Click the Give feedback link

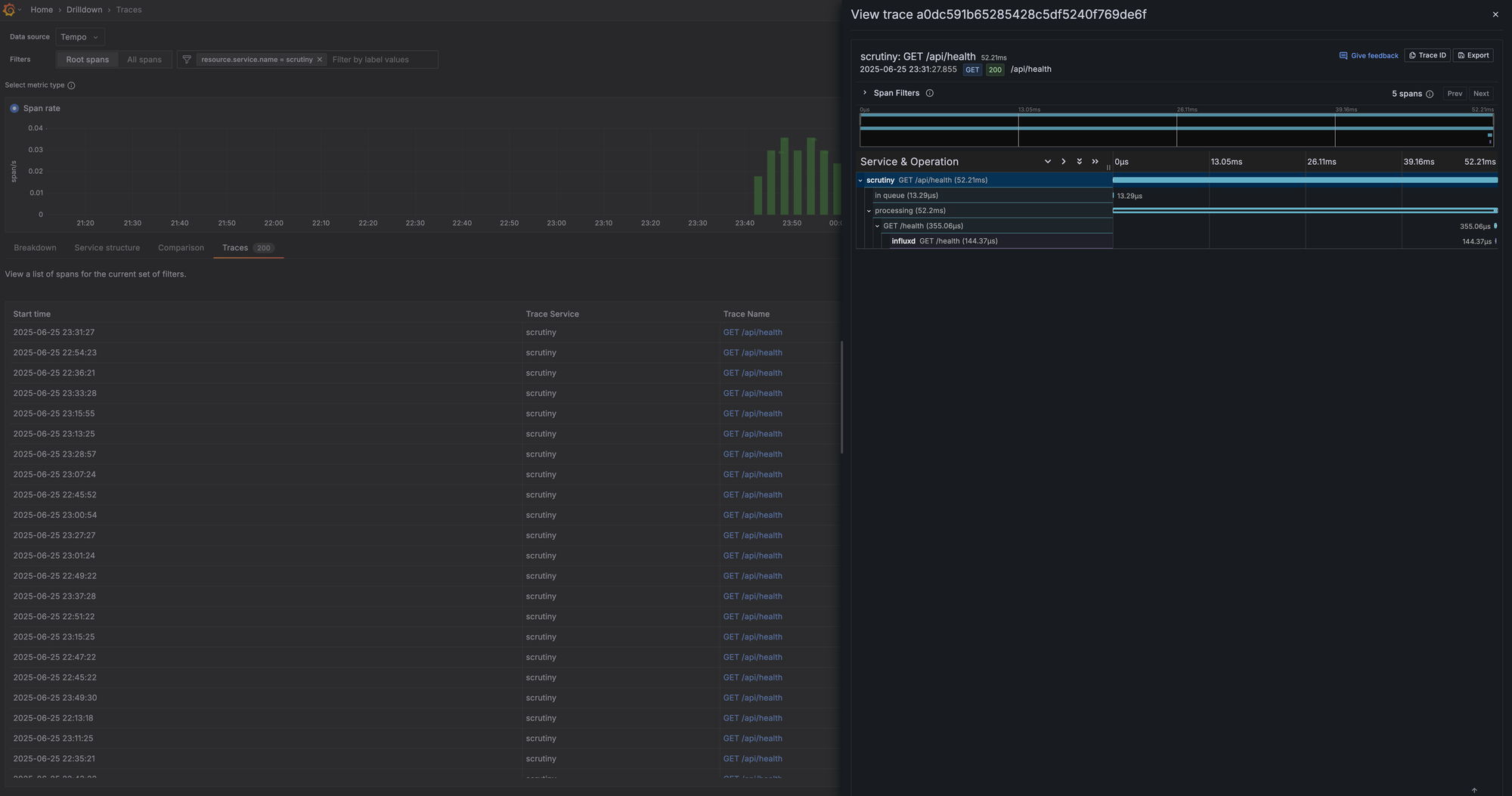coord(1369,56)
